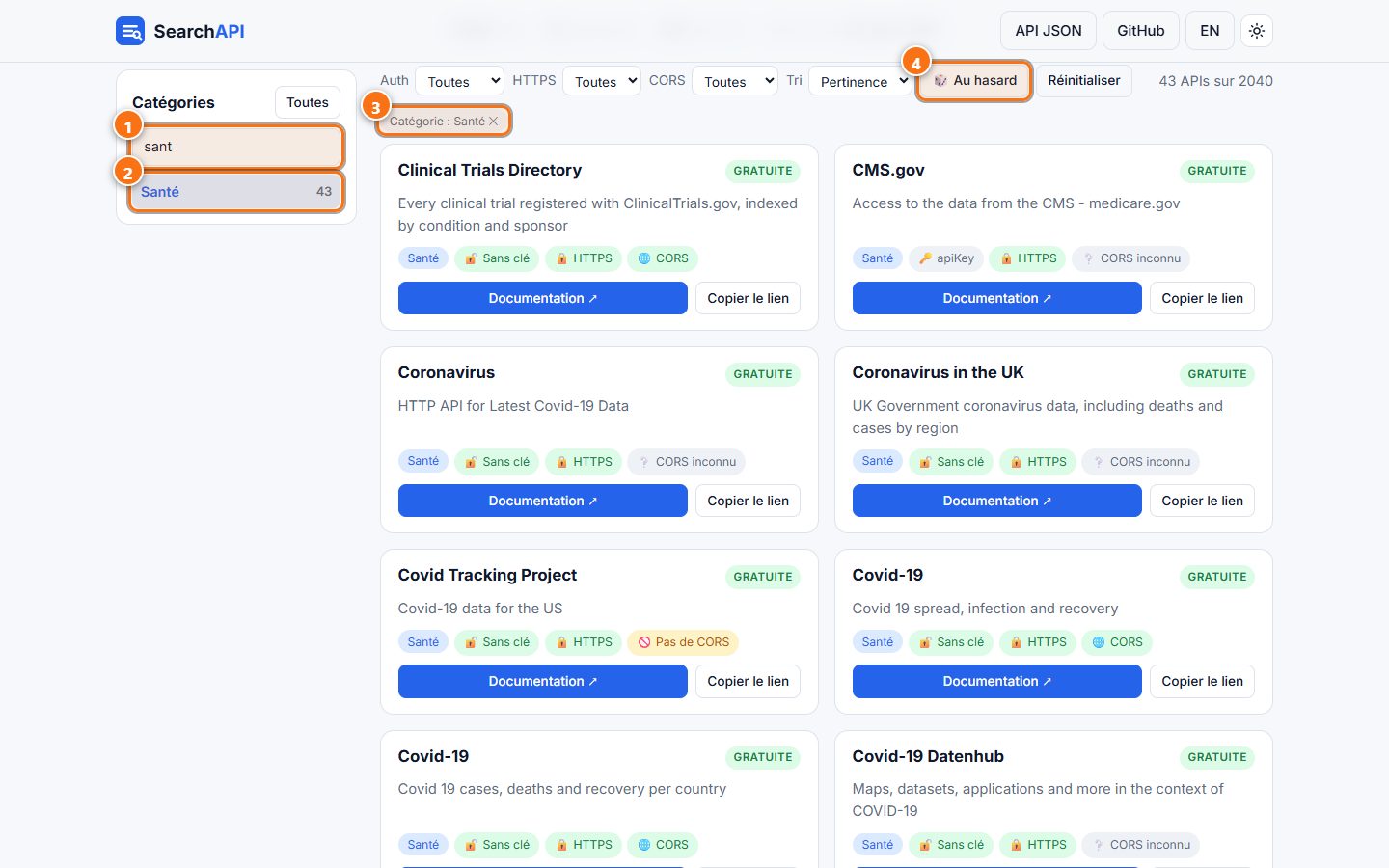Open the API JSON link
This screenshot has height=868, width=1389.
(1049, 31)
